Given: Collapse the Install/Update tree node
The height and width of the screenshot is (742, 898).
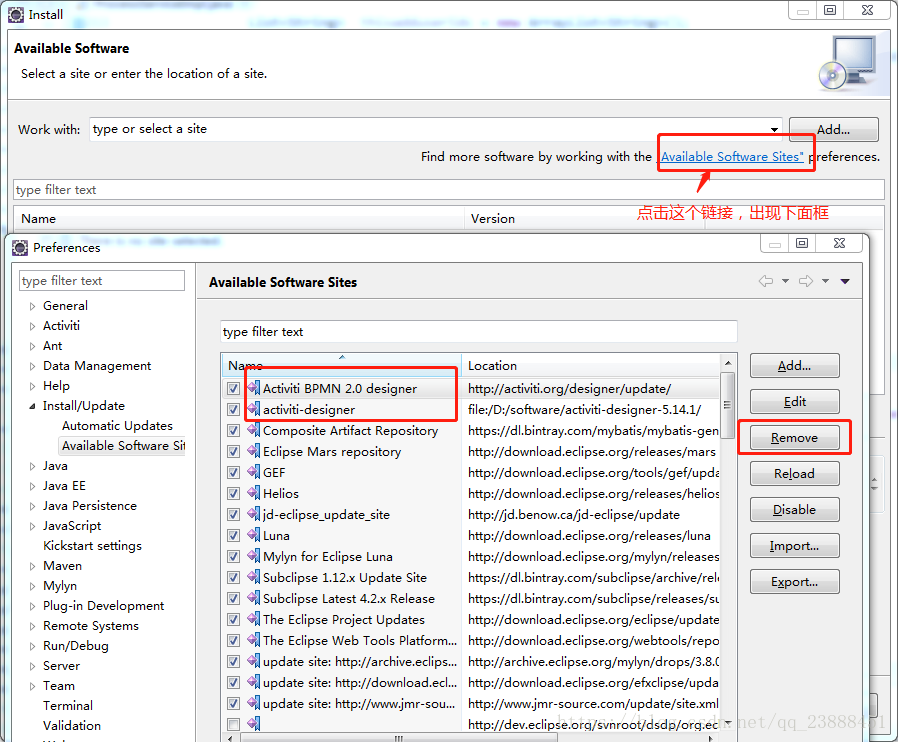Looking at the screenshot, I should point(31,405).
